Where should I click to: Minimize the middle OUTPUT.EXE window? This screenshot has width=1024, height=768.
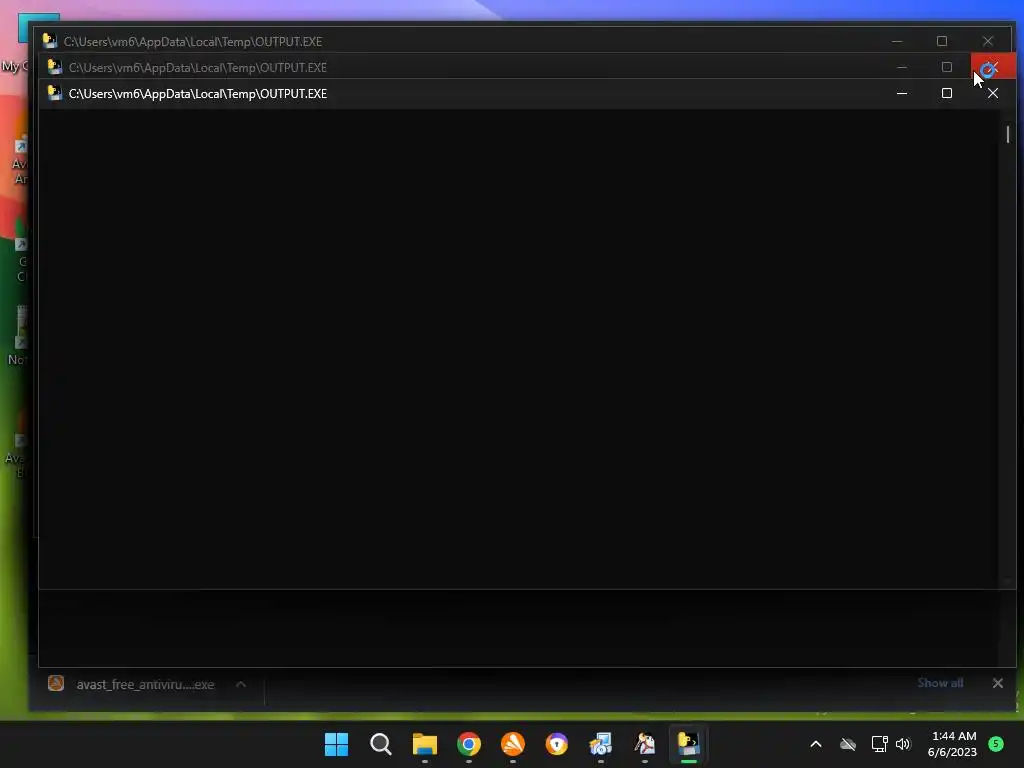tap(902, 67)
